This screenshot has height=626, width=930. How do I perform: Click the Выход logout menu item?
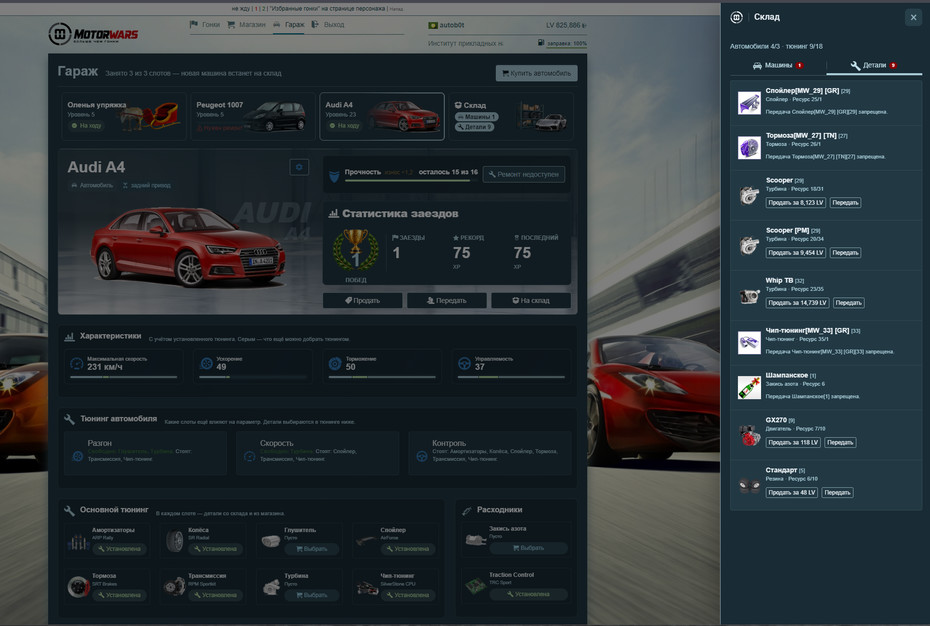click(x=328, y=25)
